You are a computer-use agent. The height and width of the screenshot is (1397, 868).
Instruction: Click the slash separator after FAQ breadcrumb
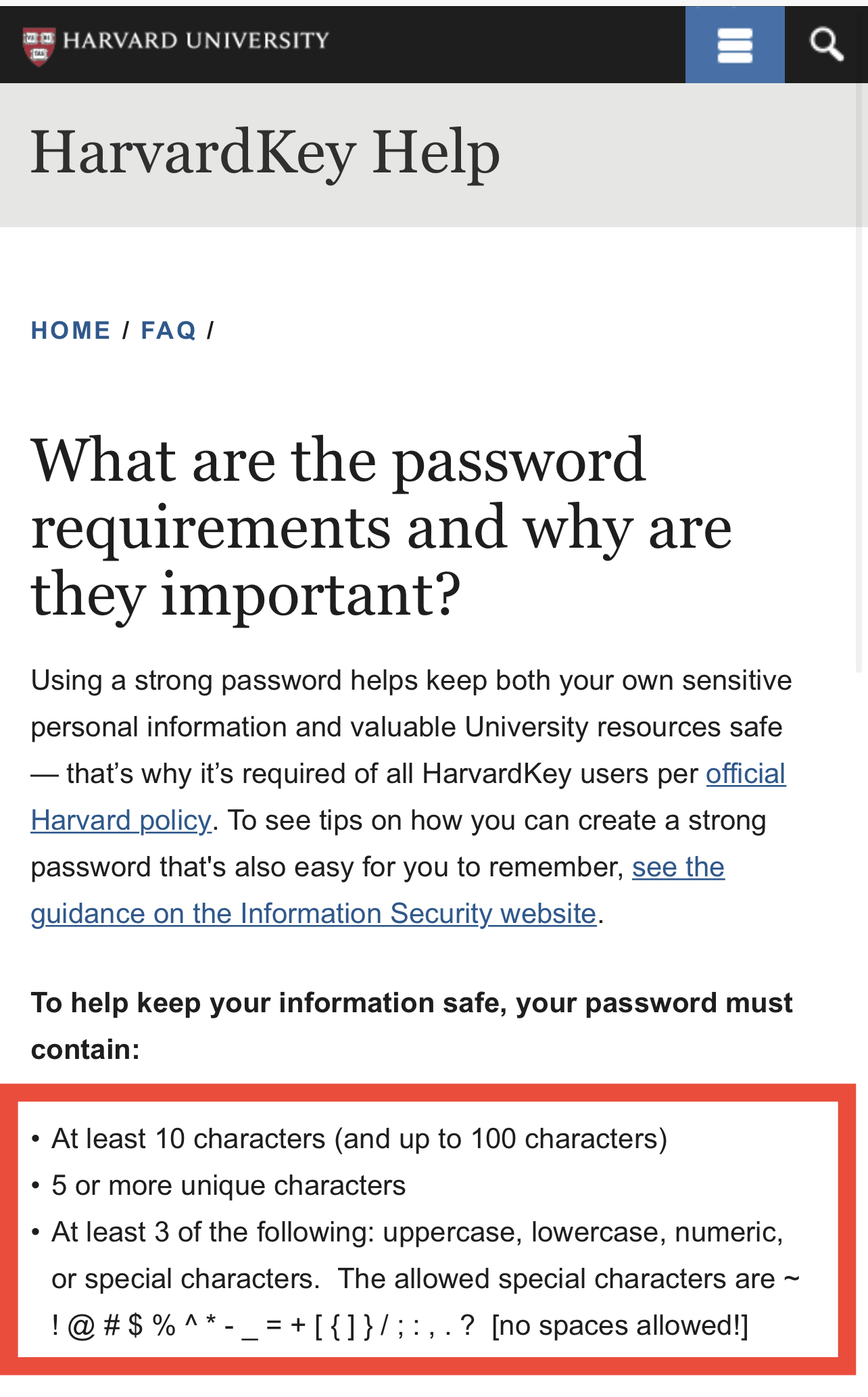210,331
